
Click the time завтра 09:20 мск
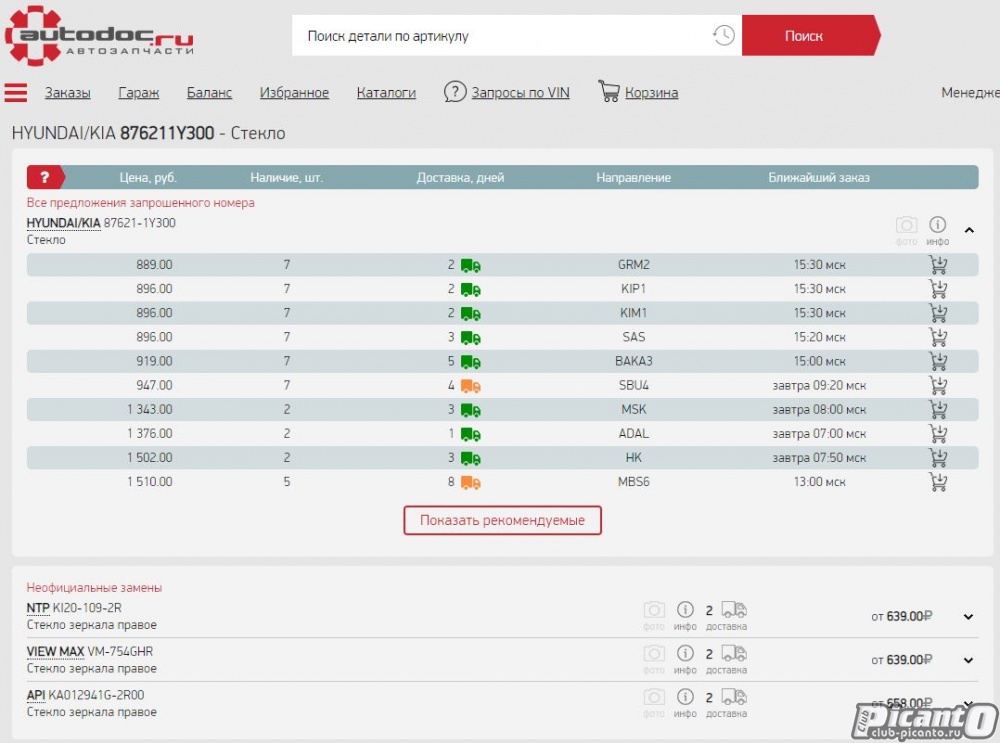coord(819,385)
